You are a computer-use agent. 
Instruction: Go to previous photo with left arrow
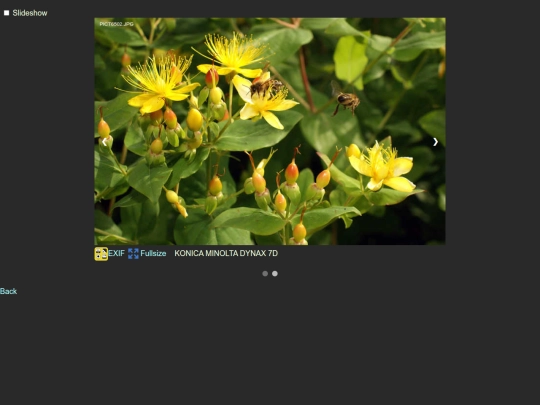tap(104, 142)
